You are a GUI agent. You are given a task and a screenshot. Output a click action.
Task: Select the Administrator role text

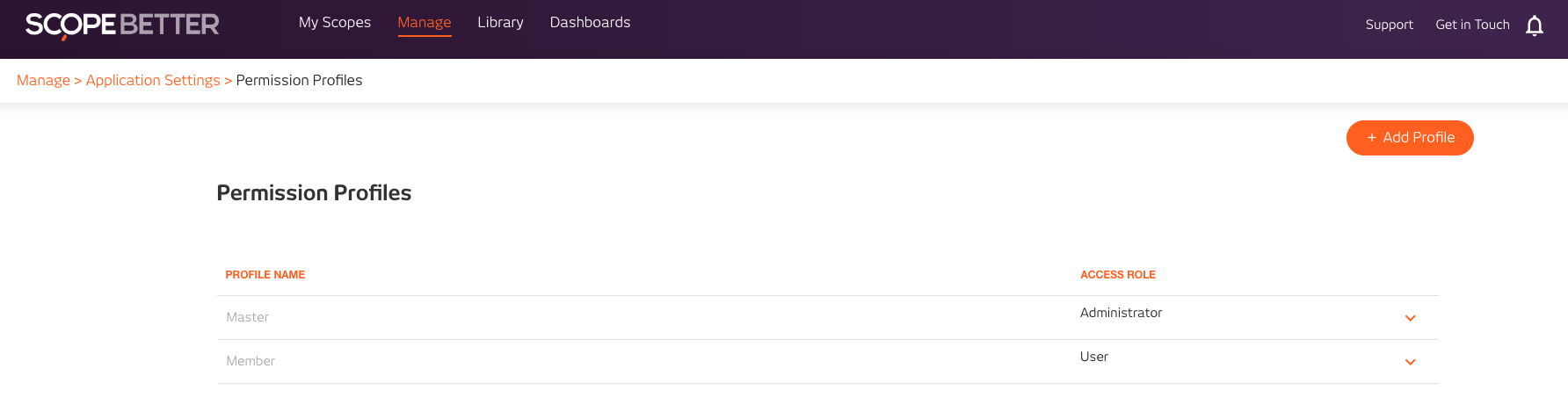pos(1121,313)
